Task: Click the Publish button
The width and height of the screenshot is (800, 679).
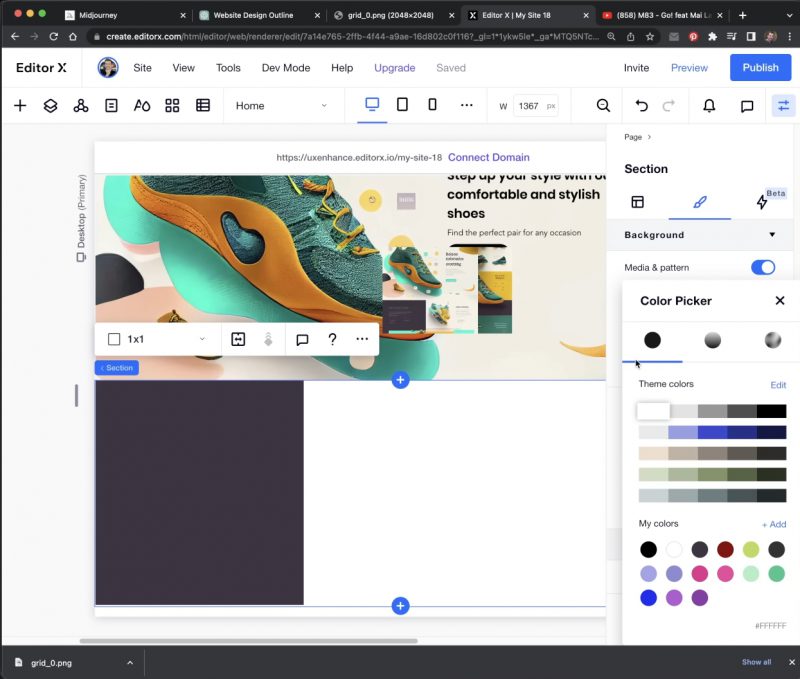Action: tap(760, 68)
